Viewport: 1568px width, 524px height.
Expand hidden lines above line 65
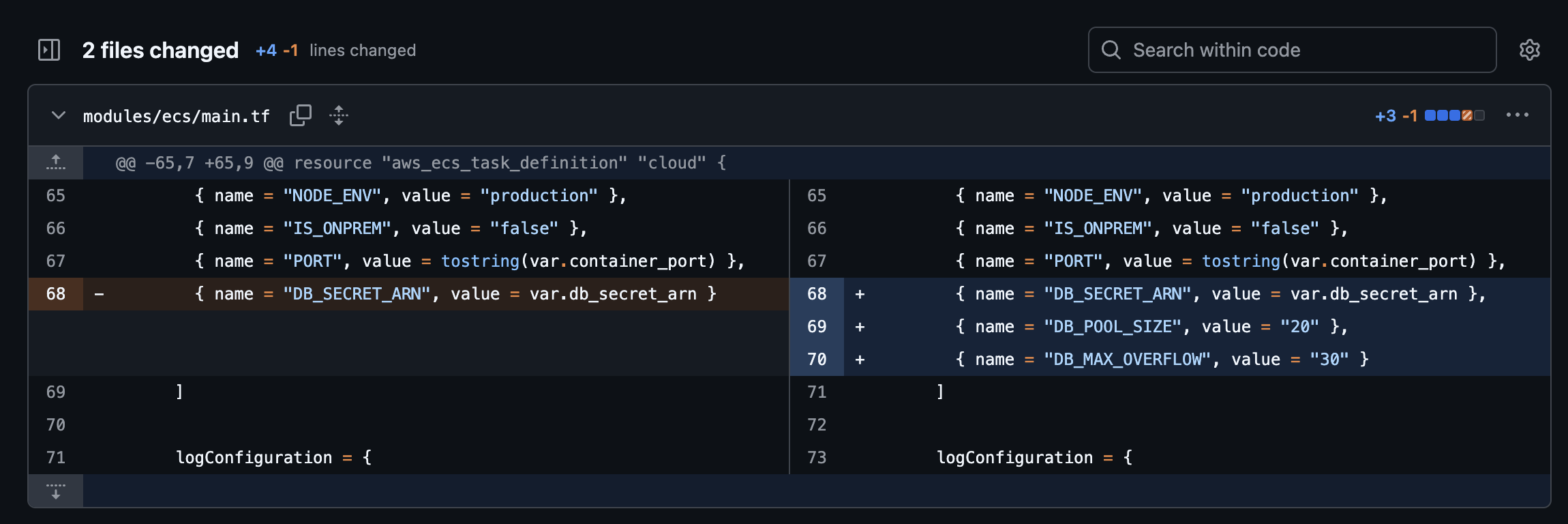56,162
